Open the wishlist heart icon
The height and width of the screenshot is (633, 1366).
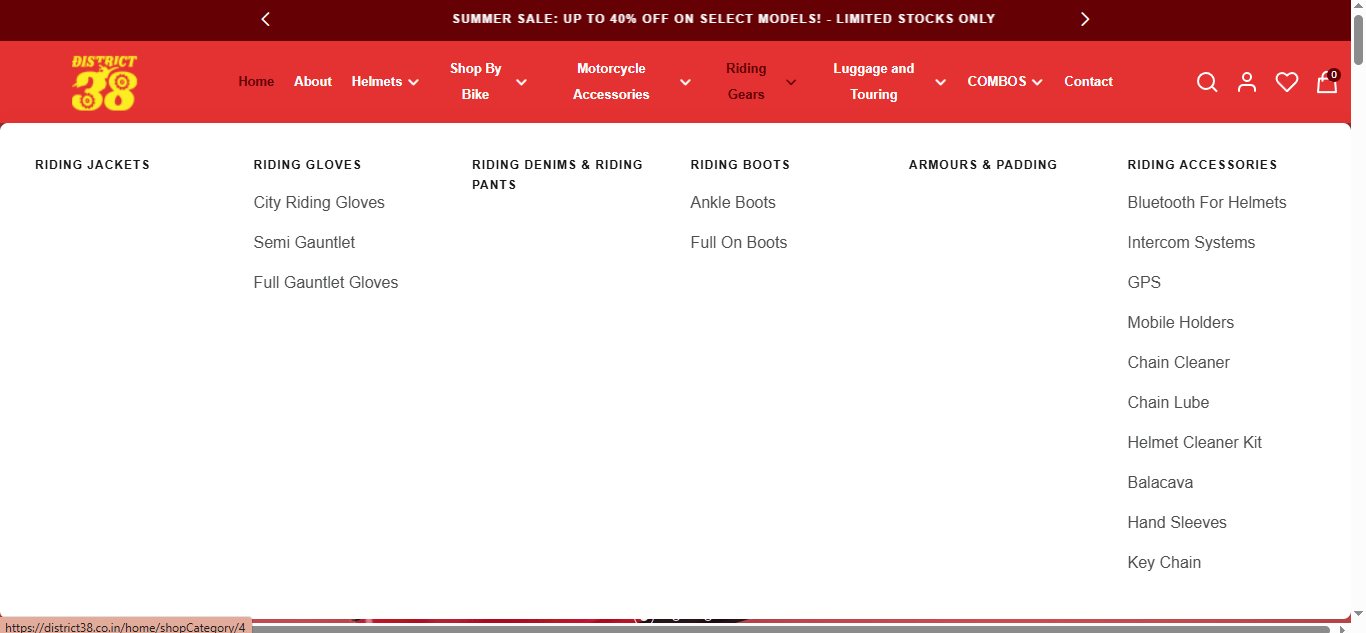(x=1286, y=82)
